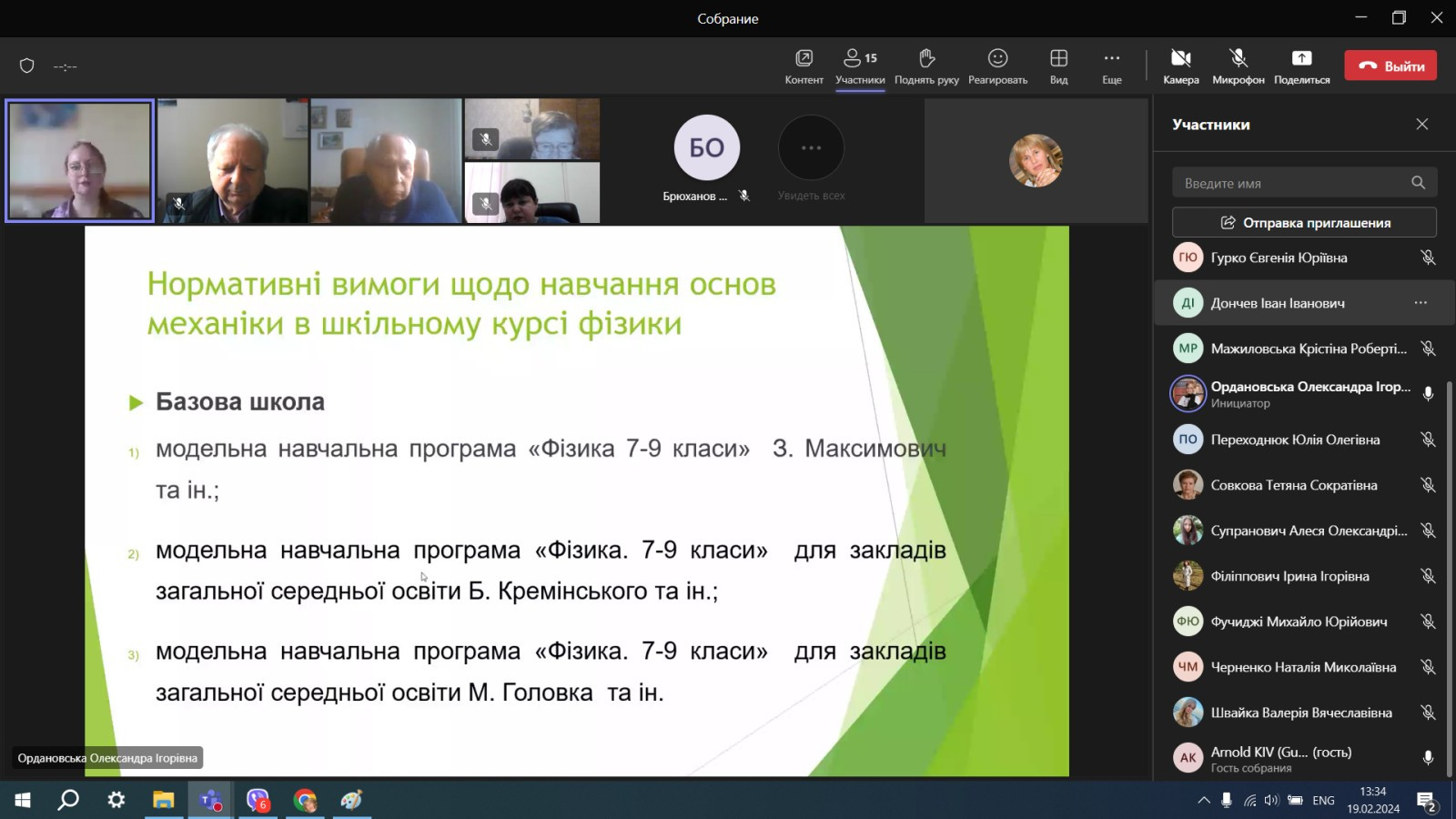Expand the Еще more options menu
The height and width of the screenshot is (819, 1456).
point(1111,66)
